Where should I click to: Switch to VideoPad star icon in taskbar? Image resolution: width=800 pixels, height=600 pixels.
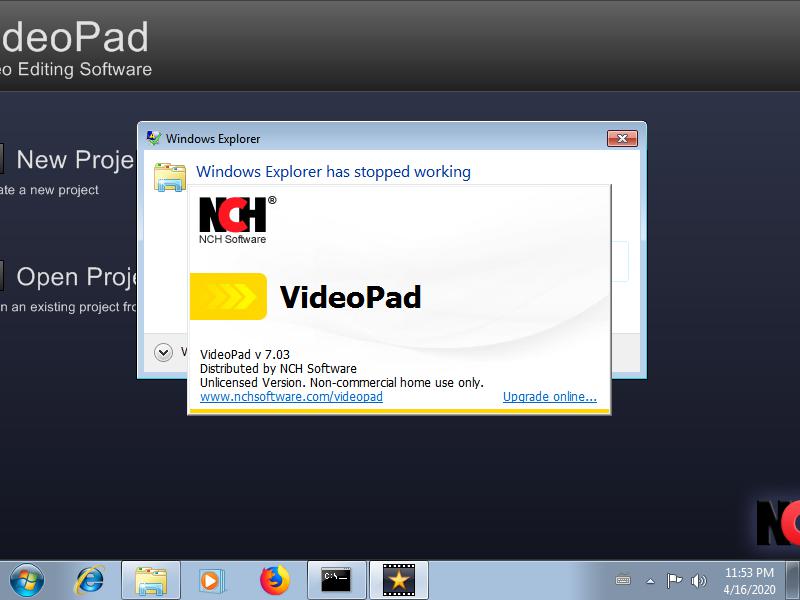click(398, 580)
